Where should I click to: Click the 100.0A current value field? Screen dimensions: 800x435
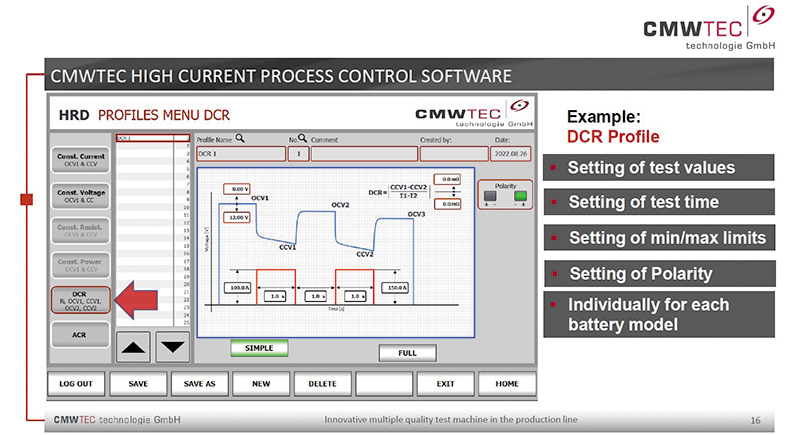pos(238,288)
